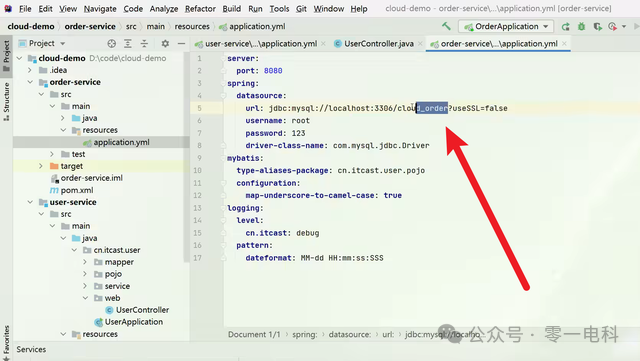Click the profiler run icon
The height and width of the screenshot is (361, 640).
click(x=612, y=27)
